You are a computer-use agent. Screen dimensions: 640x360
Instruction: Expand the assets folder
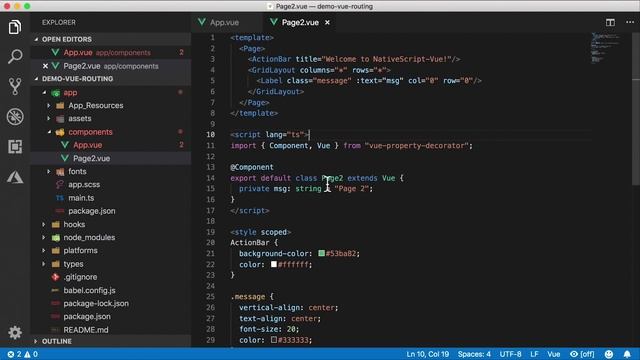click(x=49, y=118)
